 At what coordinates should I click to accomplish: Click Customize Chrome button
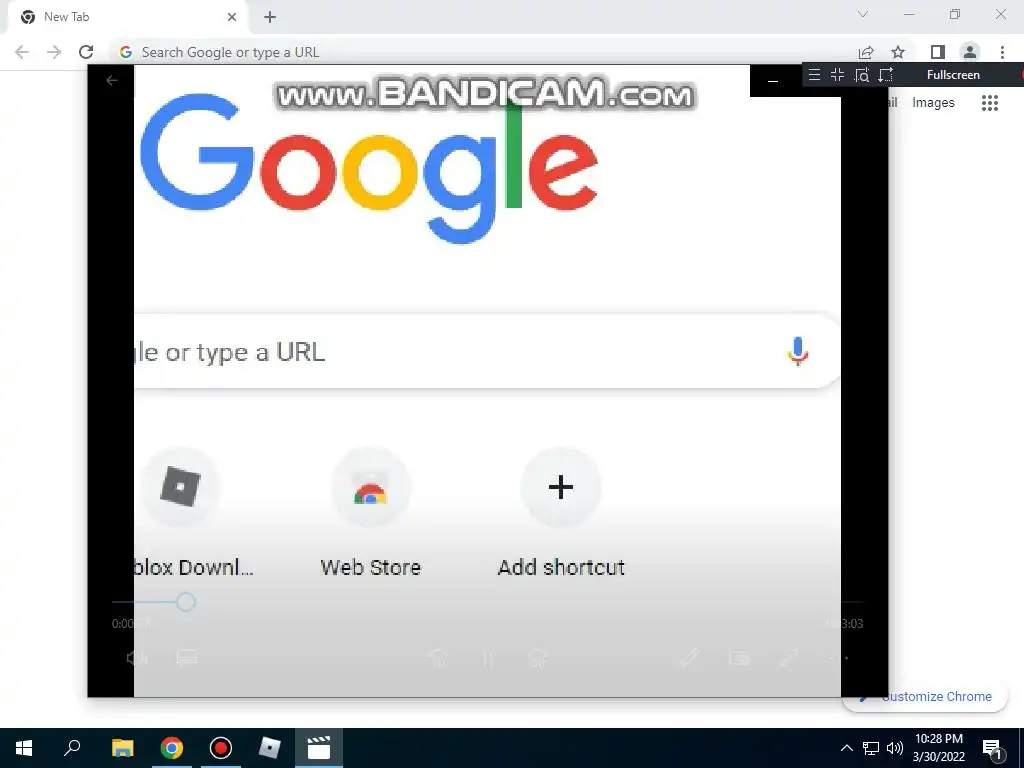[926, 697]
